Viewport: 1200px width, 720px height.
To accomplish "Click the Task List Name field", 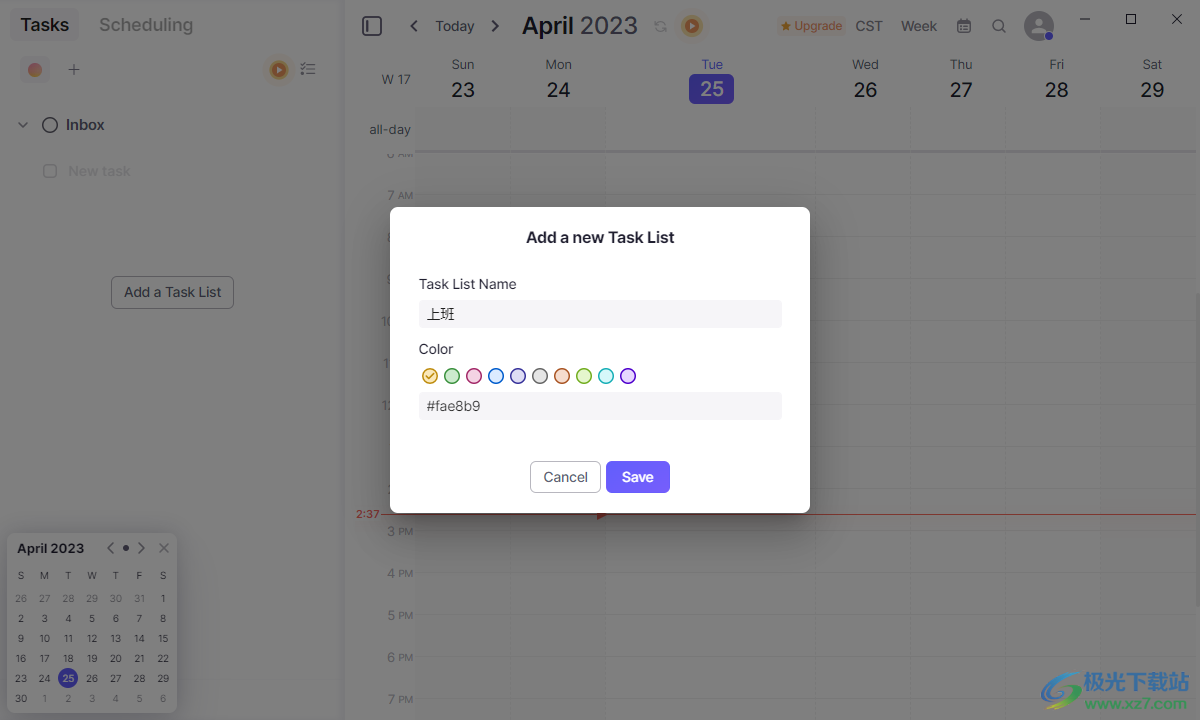I will [x=600, y=314].
